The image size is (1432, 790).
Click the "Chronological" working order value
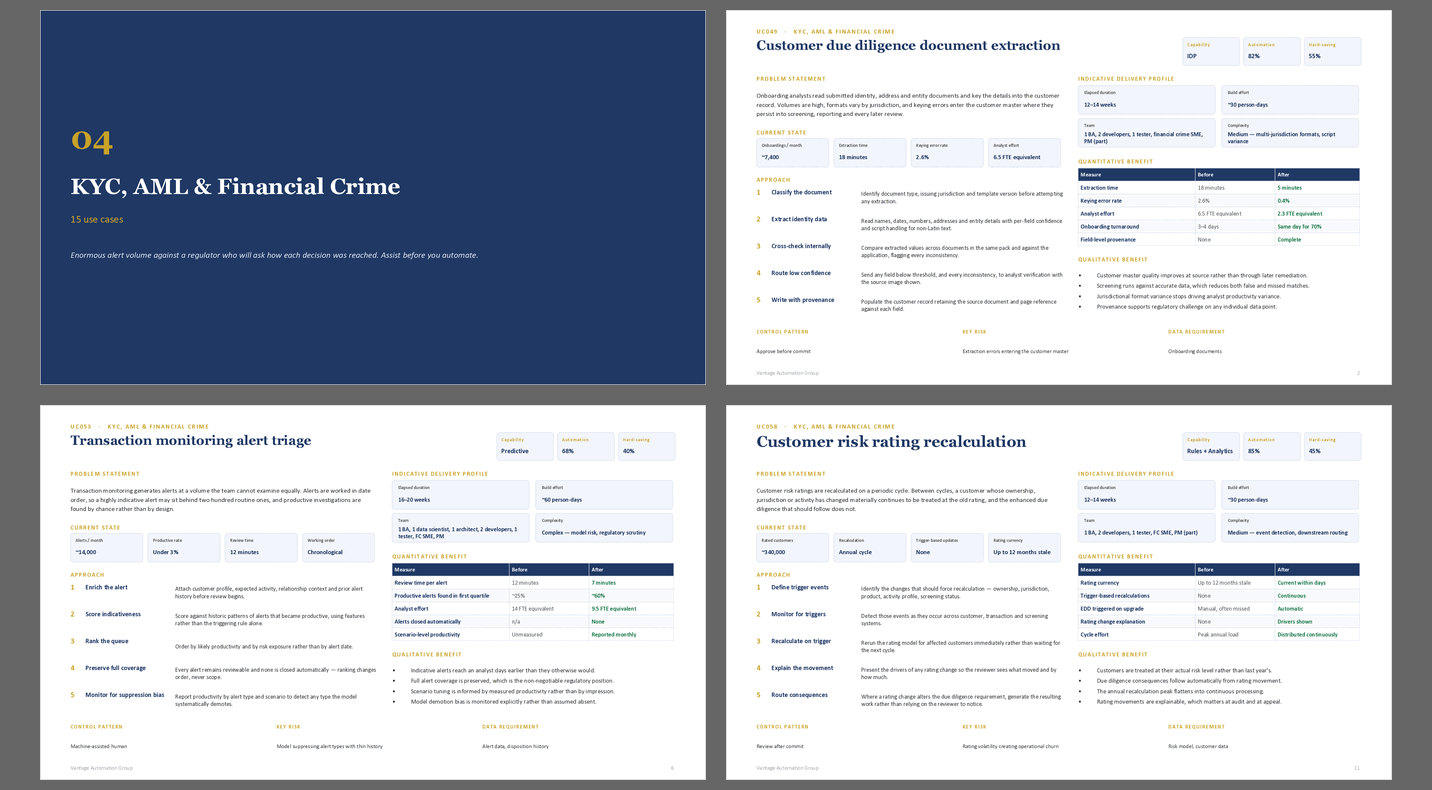[x=324, y=552]
